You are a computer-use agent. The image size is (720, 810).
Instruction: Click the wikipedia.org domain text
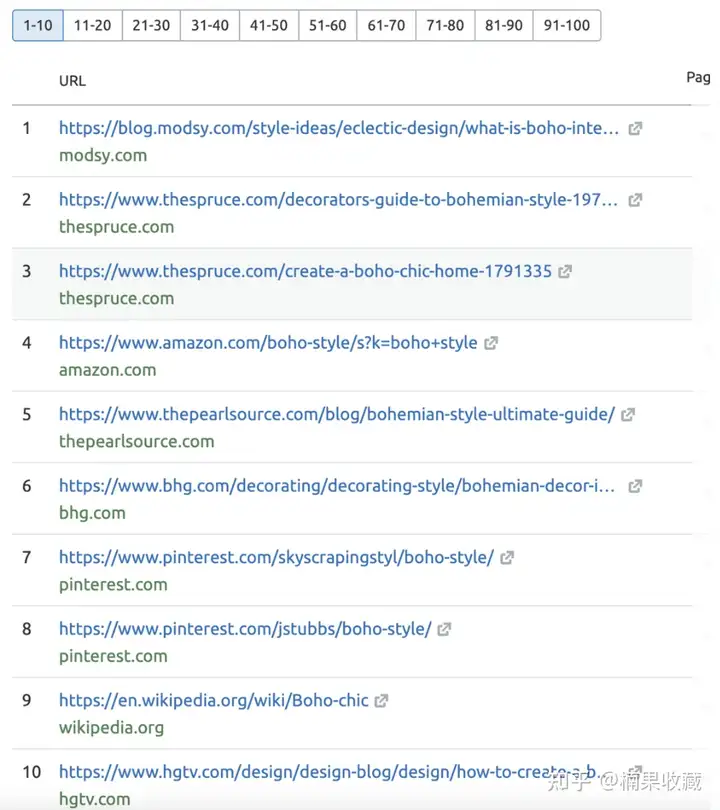pyautogui.click(x=111, y=728)
